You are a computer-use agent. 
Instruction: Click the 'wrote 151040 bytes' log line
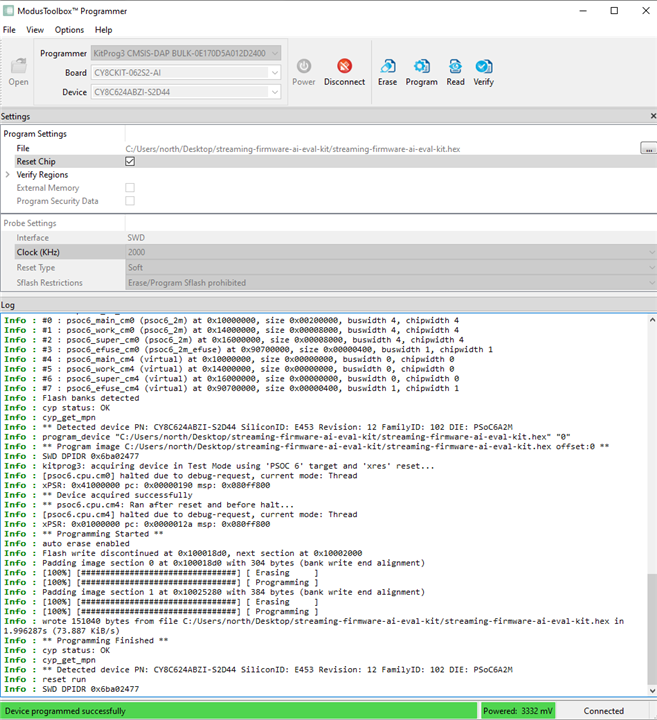pyautogui.click(x=314, y=626)
